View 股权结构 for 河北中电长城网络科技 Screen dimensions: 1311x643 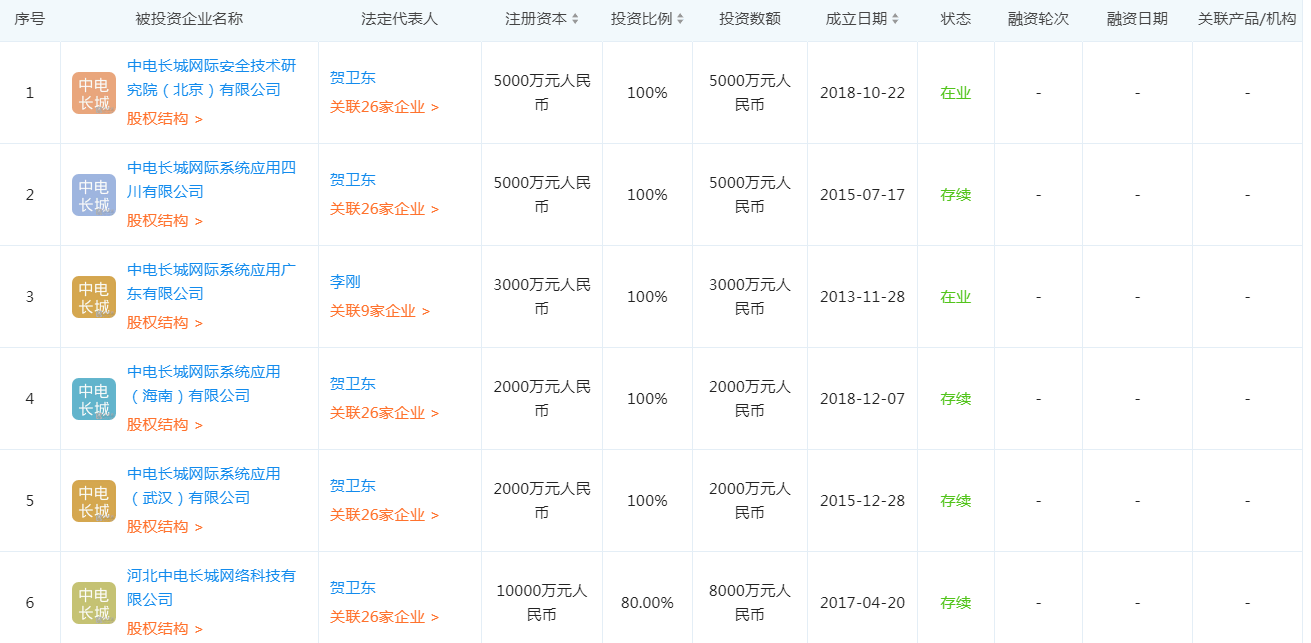[x=165, y=629]
